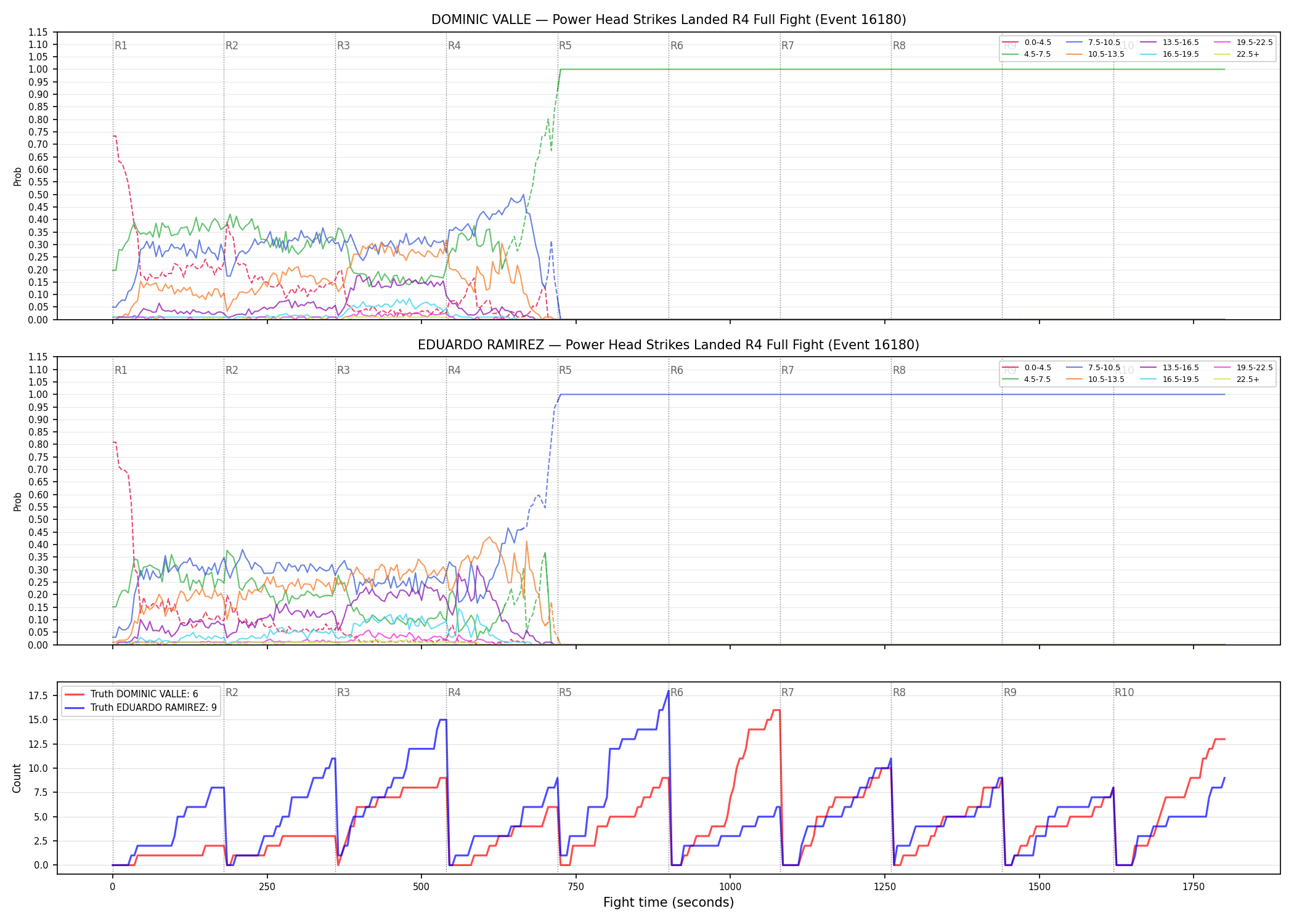
Task: Pick 0.0-4.5 legend entry in Eduardo Ramirez chart
Action: tap(1026, 368)
